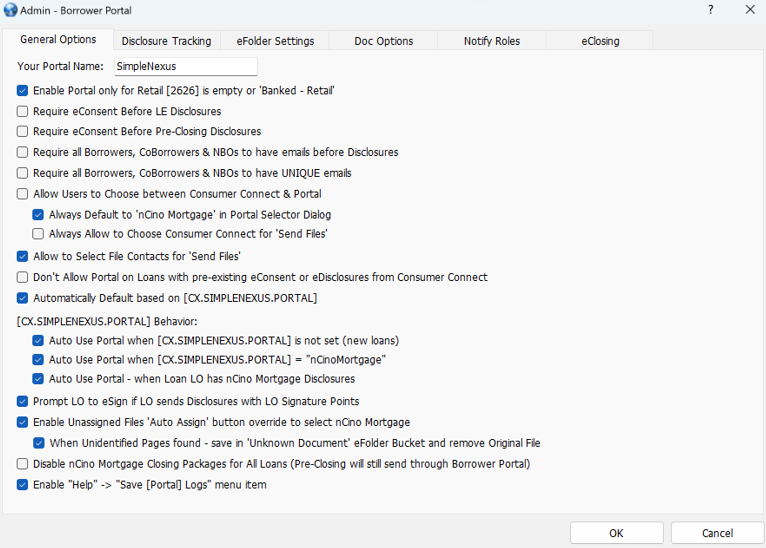Screen dimensions: 766x548
Task: Check Allow Users to Choose between Consumer Connect & Portal
Action: [22, 194]
